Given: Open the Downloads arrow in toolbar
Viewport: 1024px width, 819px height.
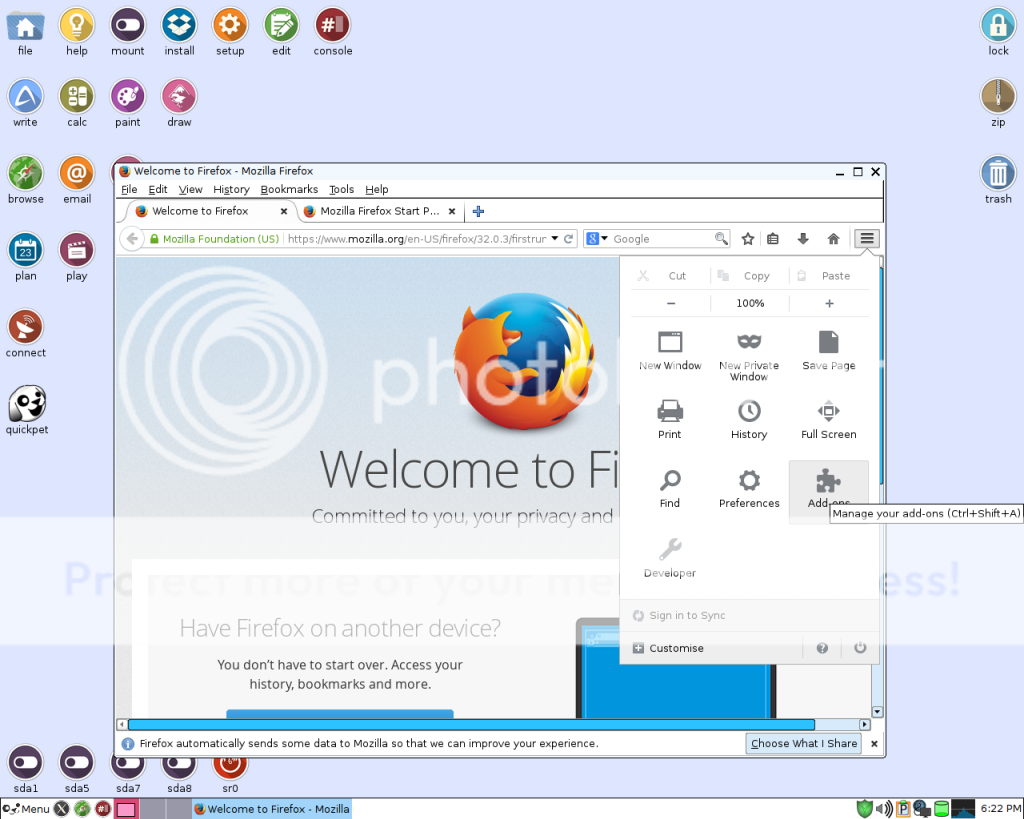Looking at the screenshot, I should pyautogui.click(x=803, y=239).
